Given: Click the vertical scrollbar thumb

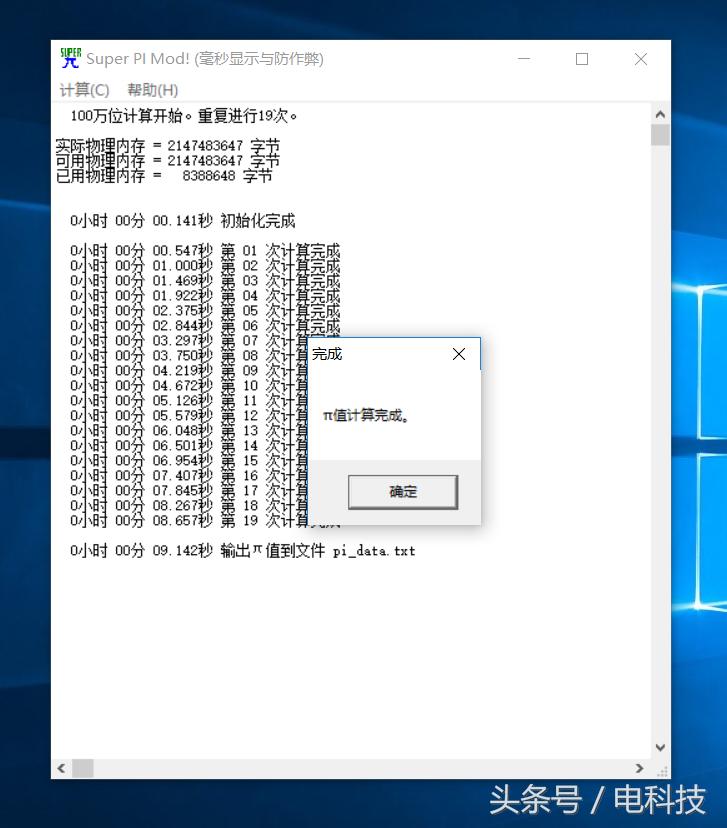Looking at the screenshot, I should (x=660, y=135).
